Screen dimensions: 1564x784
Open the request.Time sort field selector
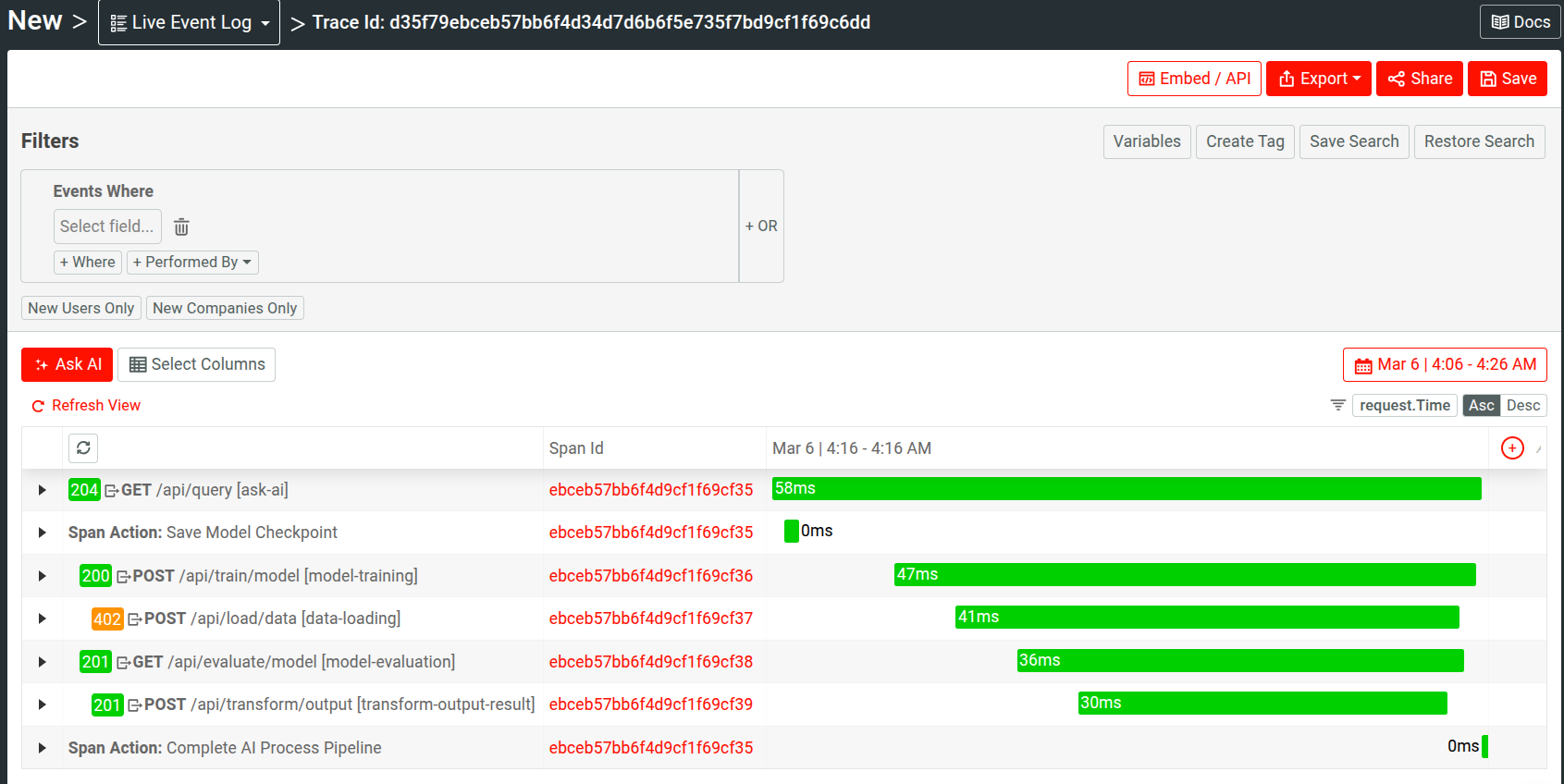[x=1405, y=405]
